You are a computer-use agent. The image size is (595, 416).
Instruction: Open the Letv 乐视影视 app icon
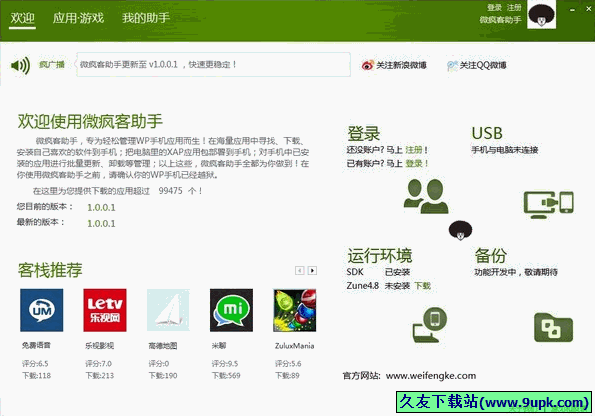105,310
